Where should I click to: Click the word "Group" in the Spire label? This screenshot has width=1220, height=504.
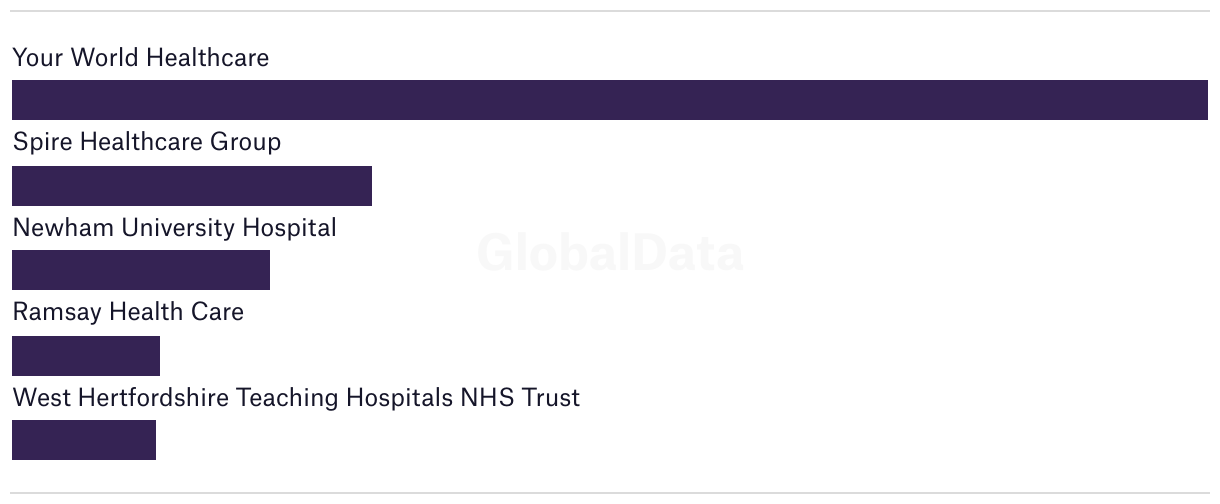(245, 142)
